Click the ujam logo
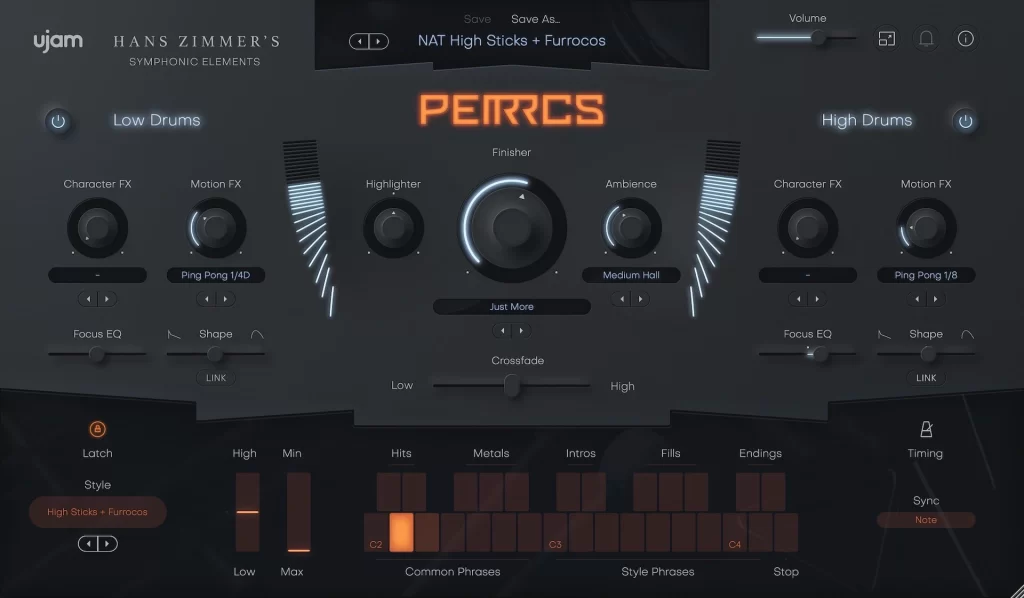This screenshot has width=1024, height=598. pyautogui.click(x=57, y=41)
